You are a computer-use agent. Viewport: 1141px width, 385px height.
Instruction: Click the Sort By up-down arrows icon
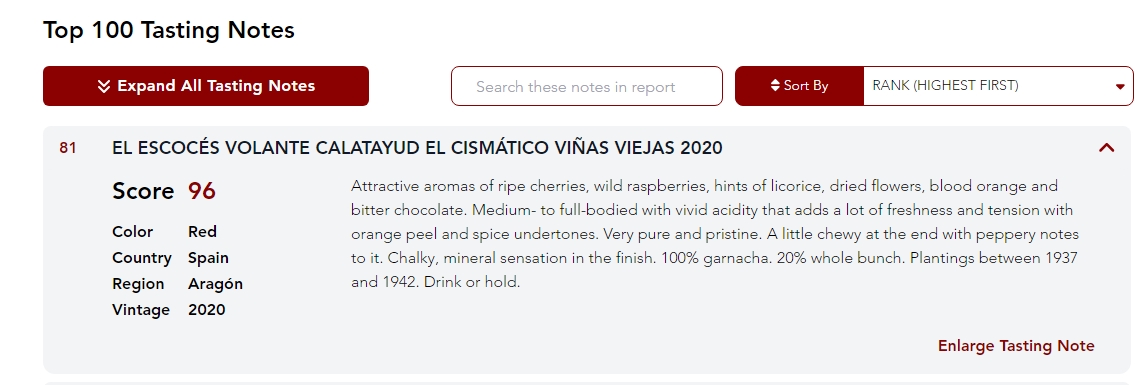775,86
